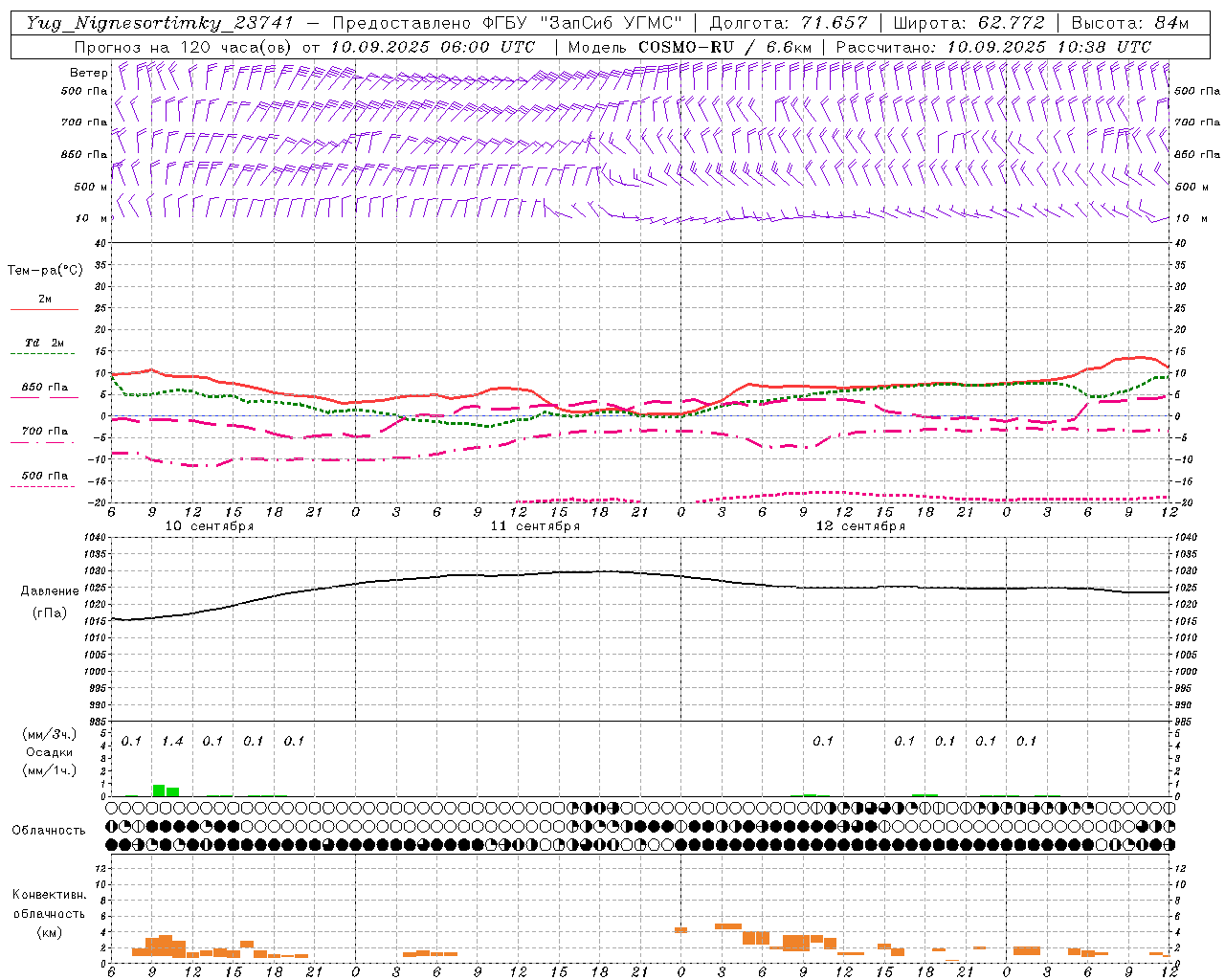Click the 'Тем-ра(°C)' temperature label
This screenshot has width=1225, height=980.
coord(45,271)
